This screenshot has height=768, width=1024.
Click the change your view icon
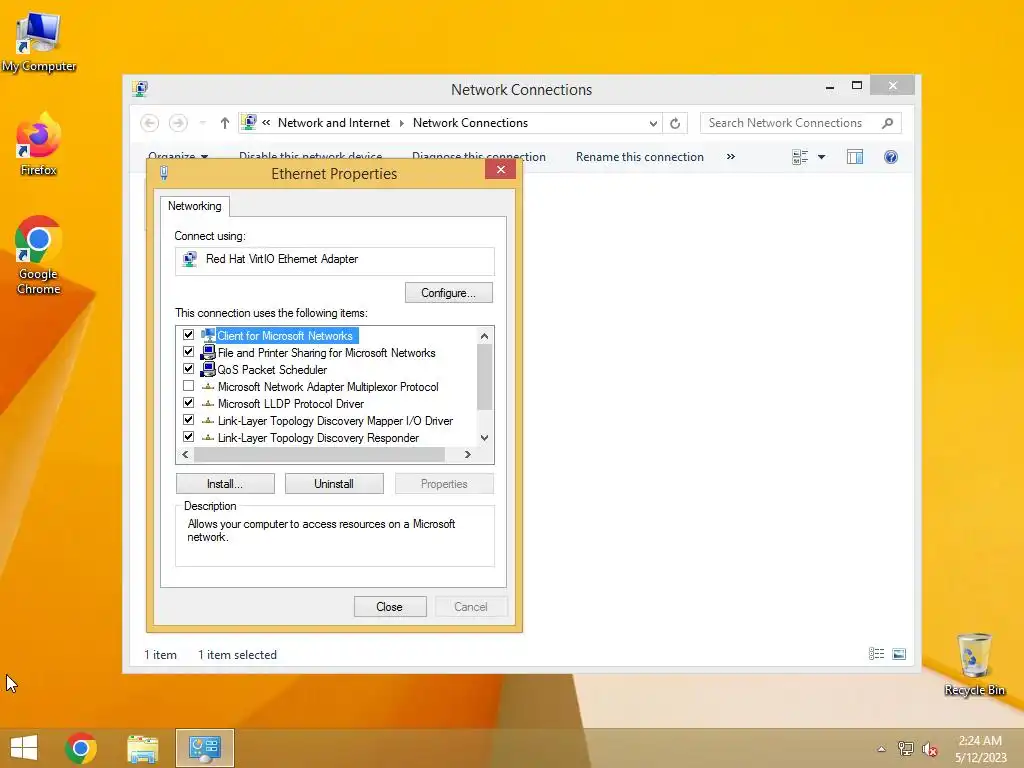800,157
